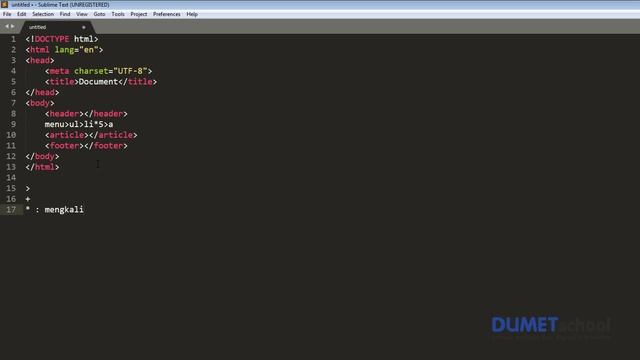Screen dimensions: 640x360
Task: Click the meta charset="UTF-8" line
Action: (x=98, y=71)
